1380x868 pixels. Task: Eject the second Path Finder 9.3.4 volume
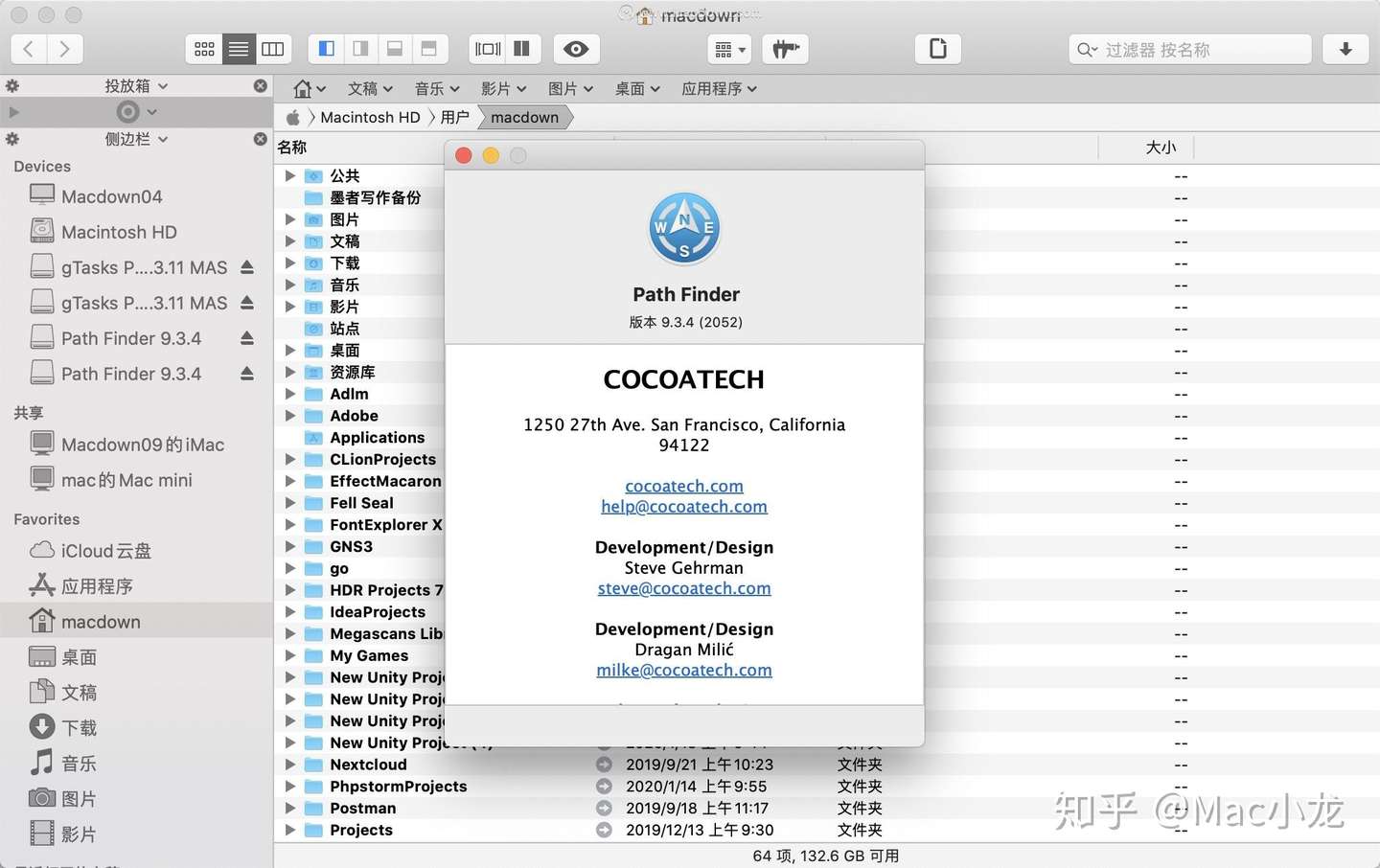tap(247, 374)
